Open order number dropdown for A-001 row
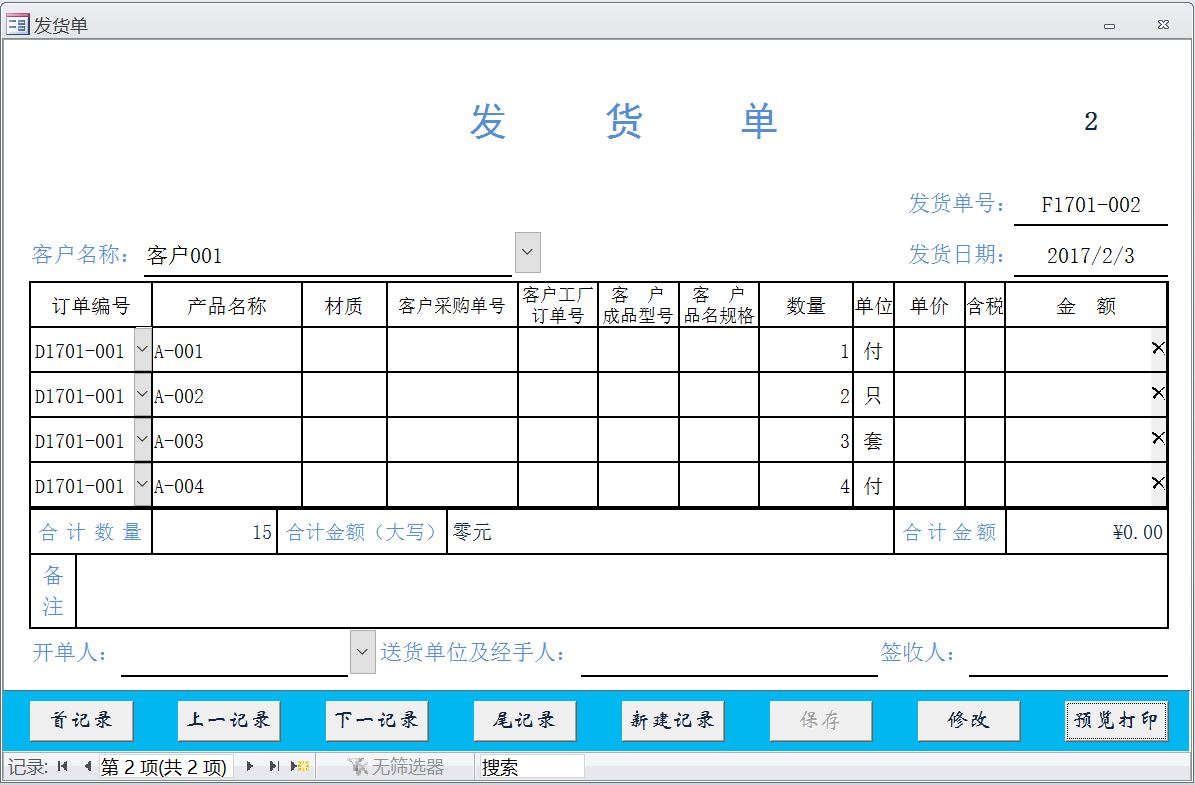This screenshot has width=1195, height=785. (x=142, y=350)
